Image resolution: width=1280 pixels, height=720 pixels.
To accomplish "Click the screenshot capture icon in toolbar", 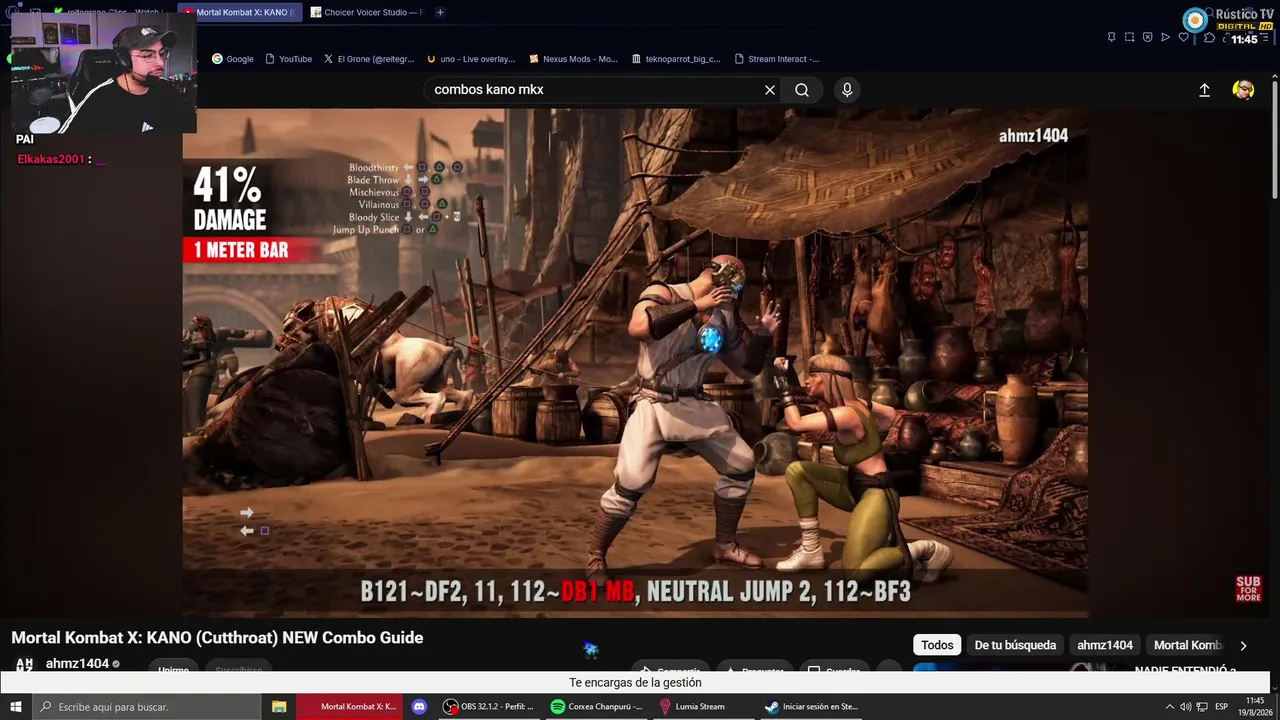I will coord(1129,37).
